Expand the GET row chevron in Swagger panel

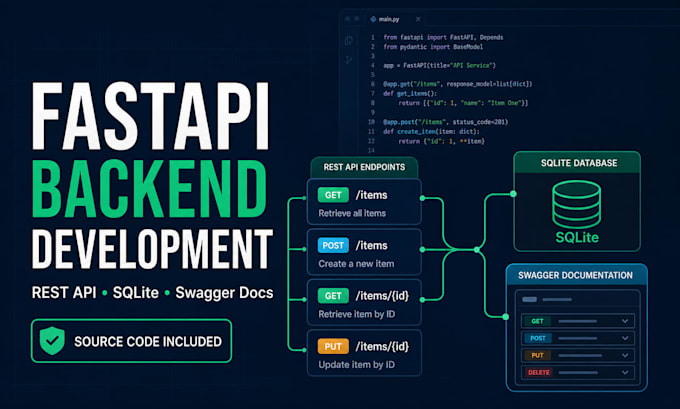(625, 321)
